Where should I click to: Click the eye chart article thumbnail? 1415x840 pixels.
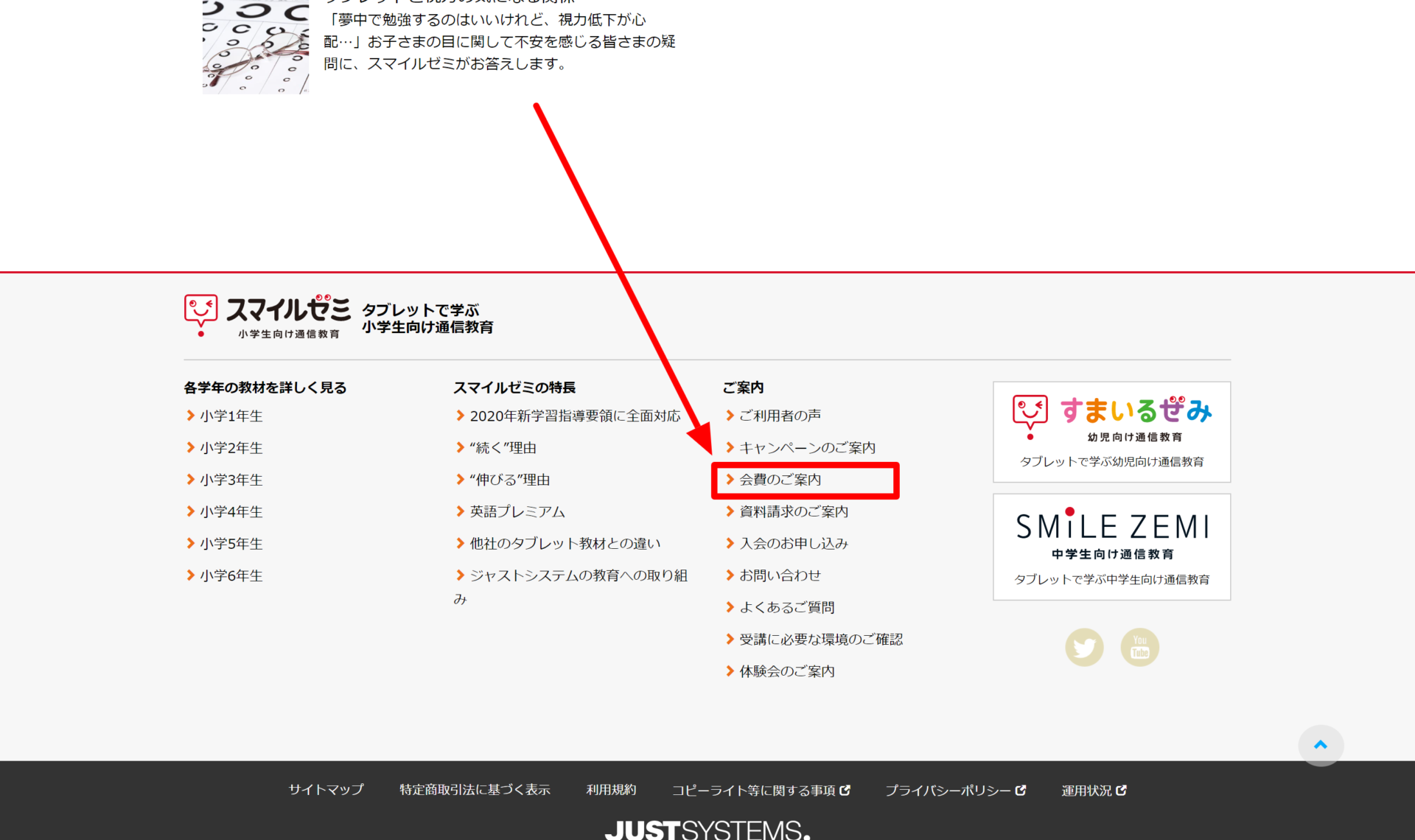pos(256,47)
